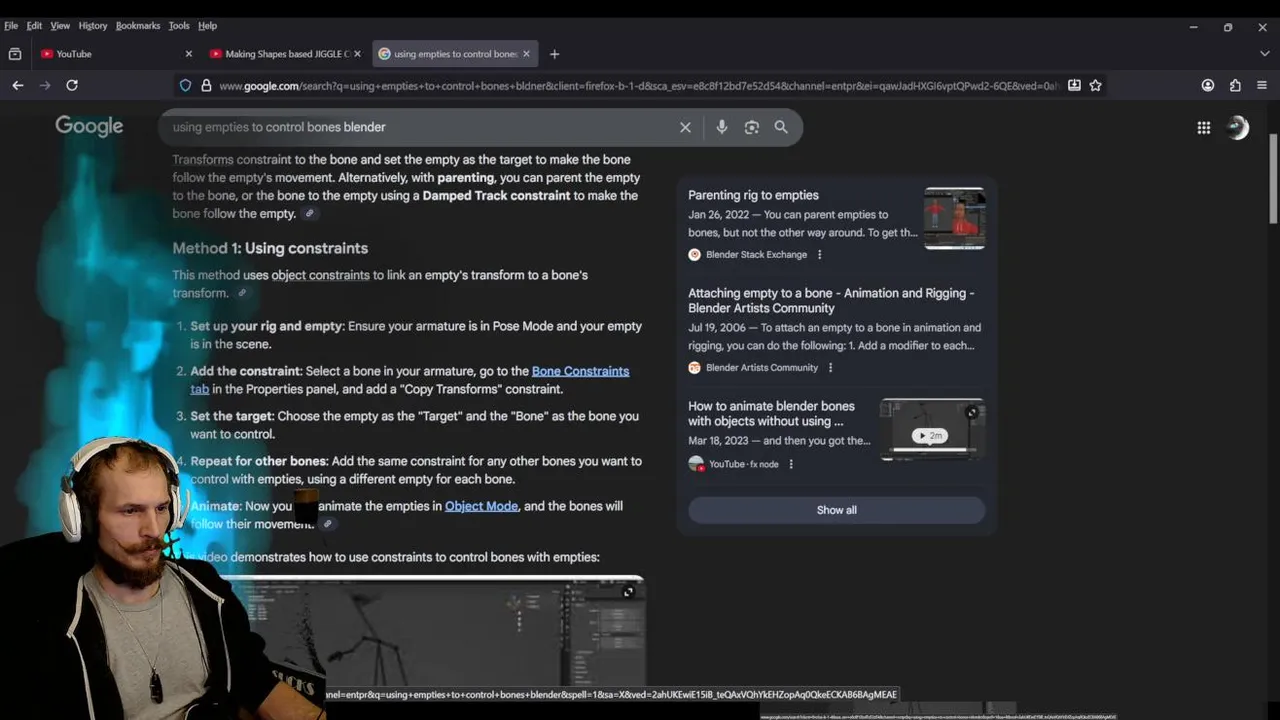Open the Firefox application menu button
This screenshot has width=1280, height=720.
click(x=1262, y=86)
